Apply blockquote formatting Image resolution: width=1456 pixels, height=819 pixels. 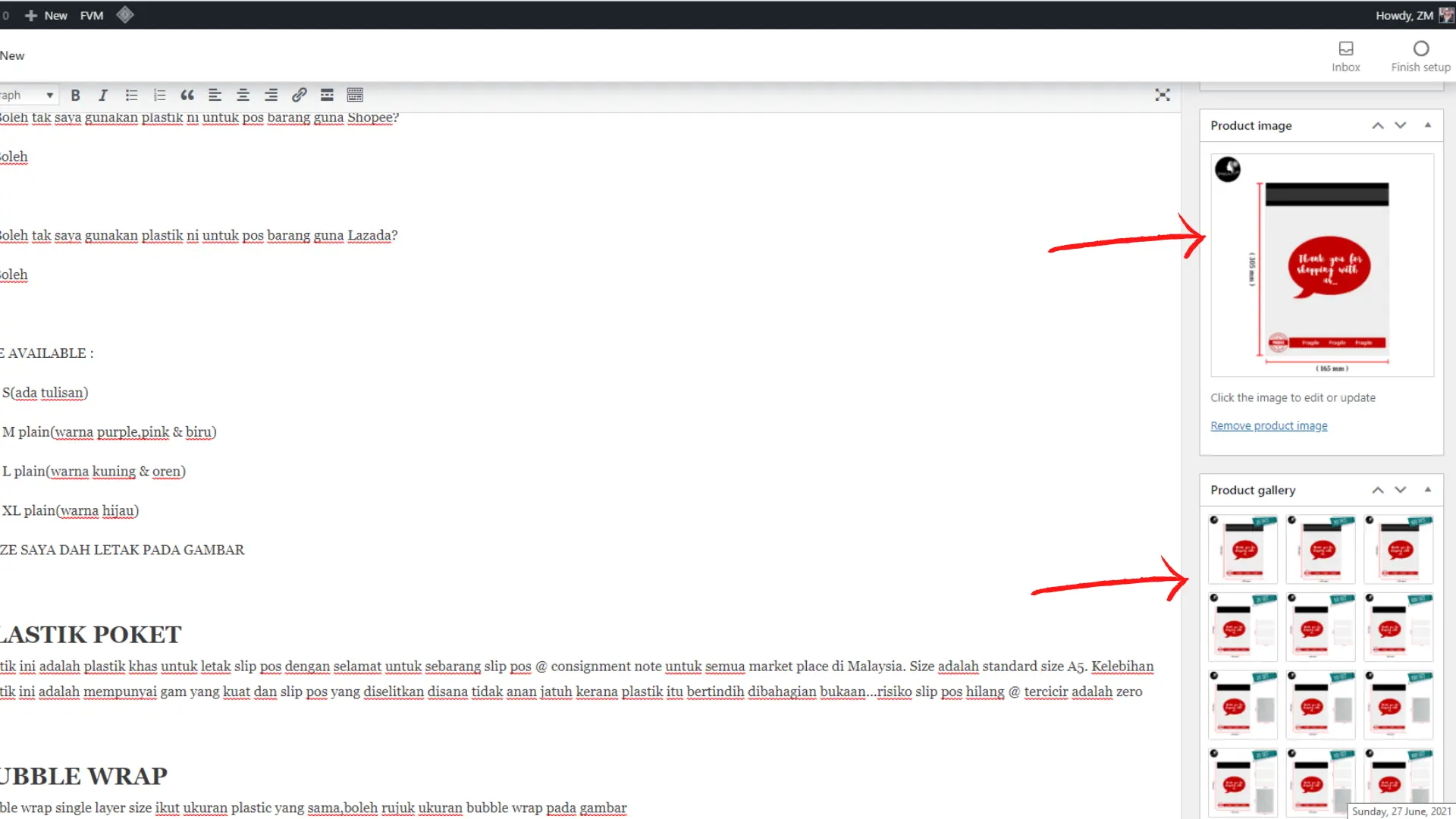[x=187, y=95]
